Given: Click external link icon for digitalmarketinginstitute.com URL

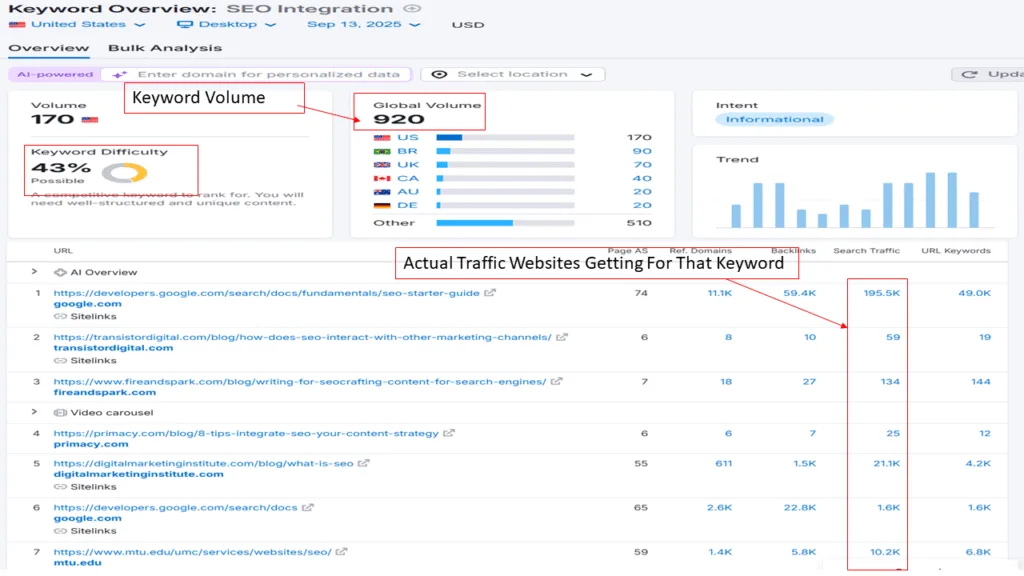Looking at the screenshot, I should (364, 463).
